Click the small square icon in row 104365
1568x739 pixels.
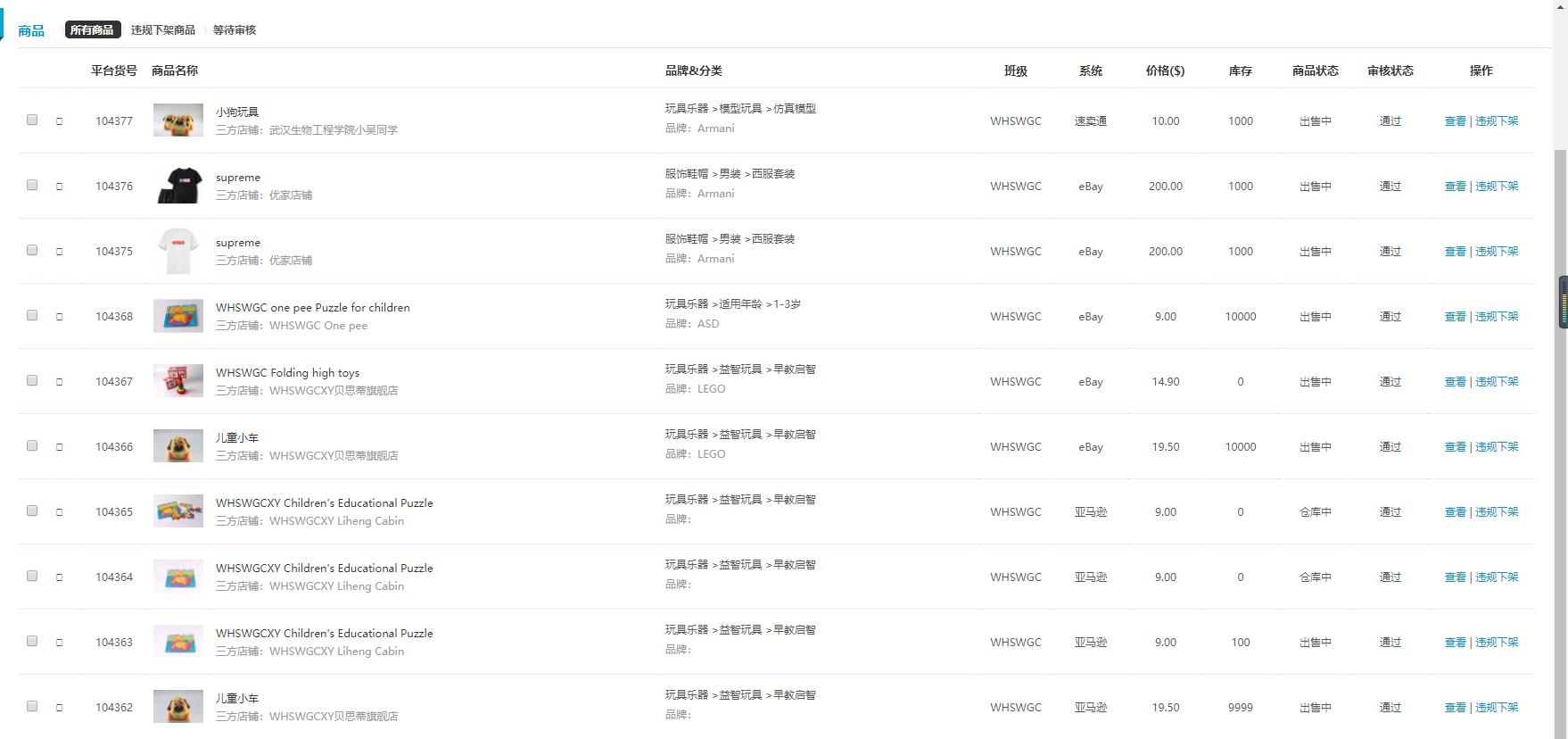[x=60, y=512]
